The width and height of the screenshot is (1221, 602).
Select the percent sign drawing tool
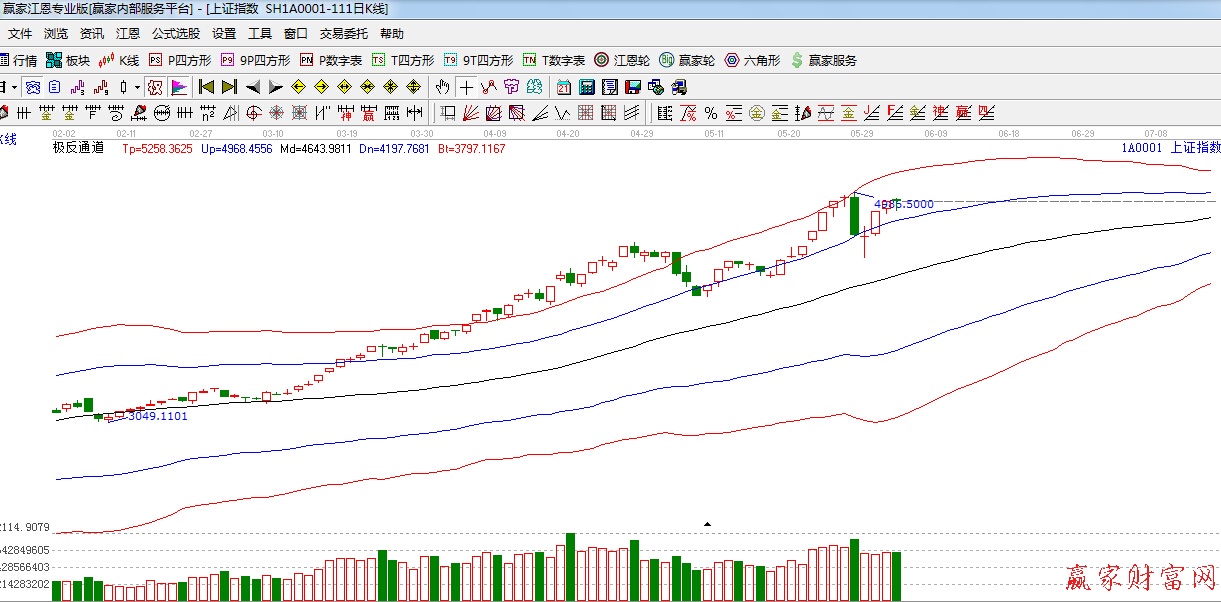coord(710,112)
